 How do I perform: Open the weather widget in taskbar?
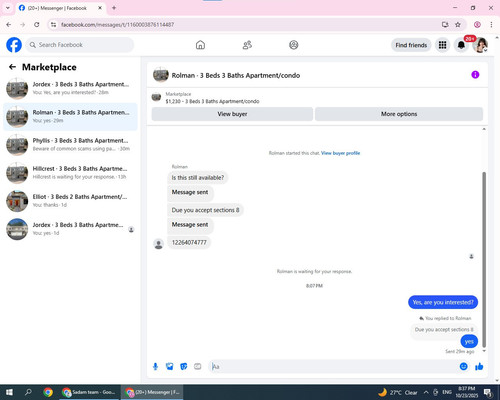pos(398,392)
